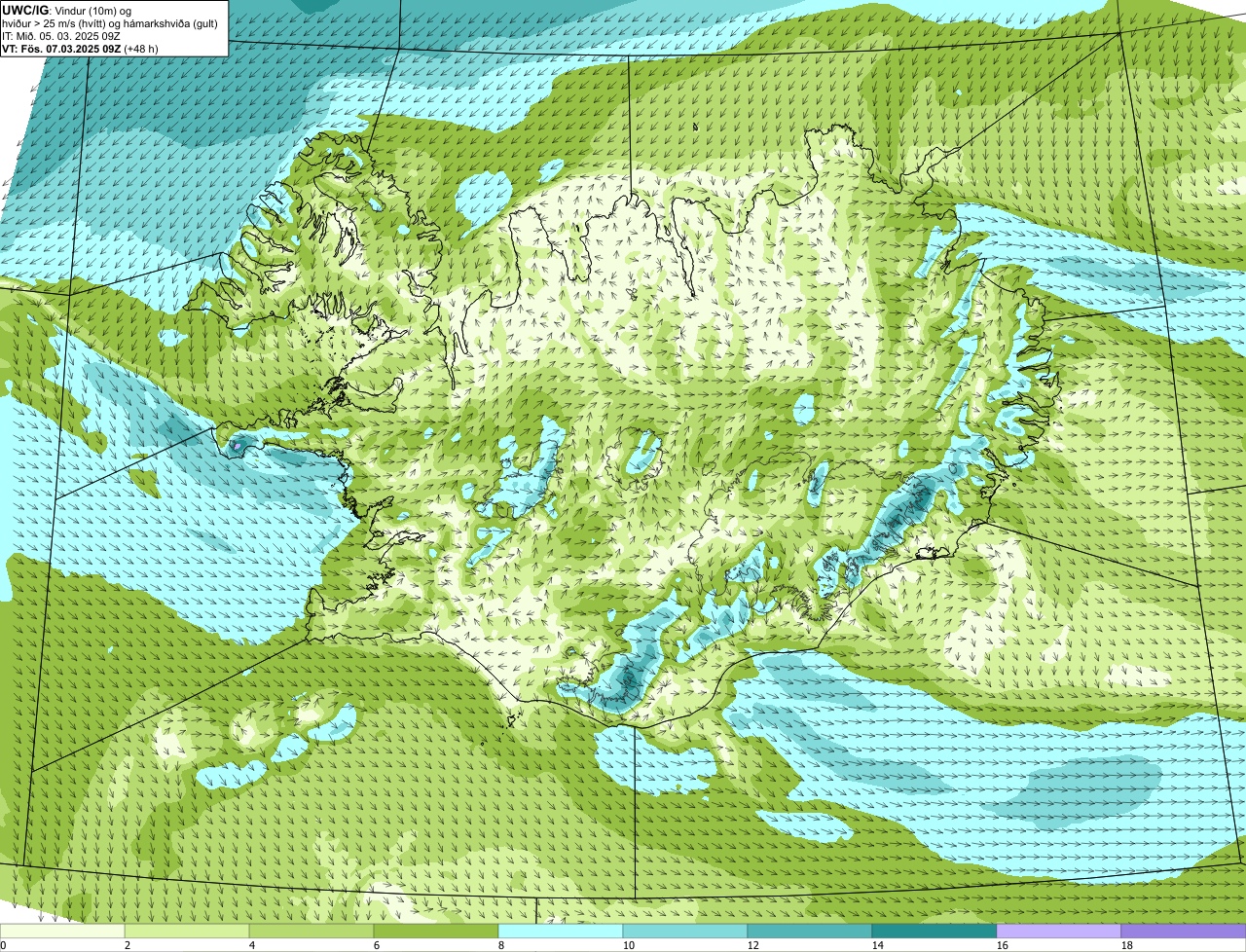
Task: Click the 4–6 m/s light green swatch
Action: 311,931
